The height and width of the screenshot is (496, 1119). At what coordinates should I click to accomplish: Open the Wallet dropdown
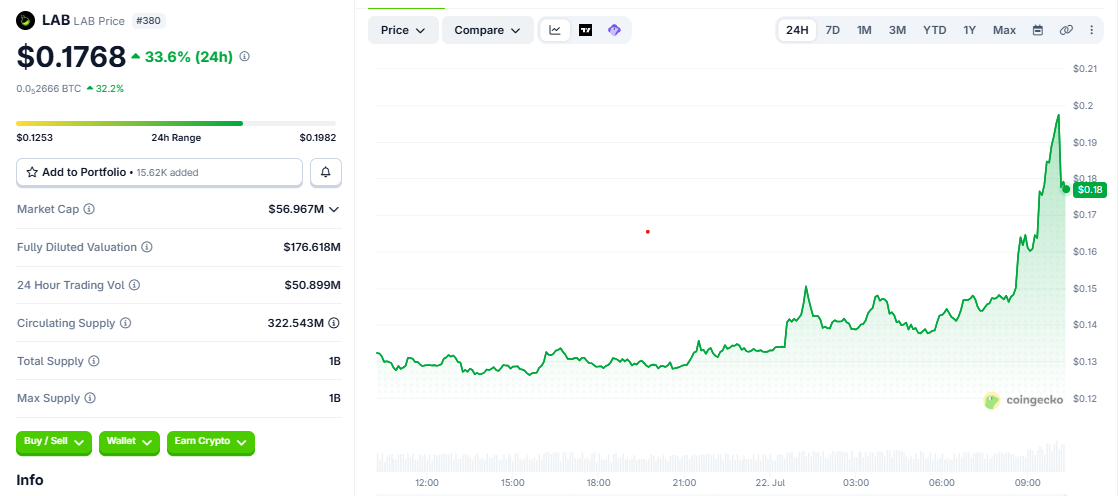coord(129,442)
